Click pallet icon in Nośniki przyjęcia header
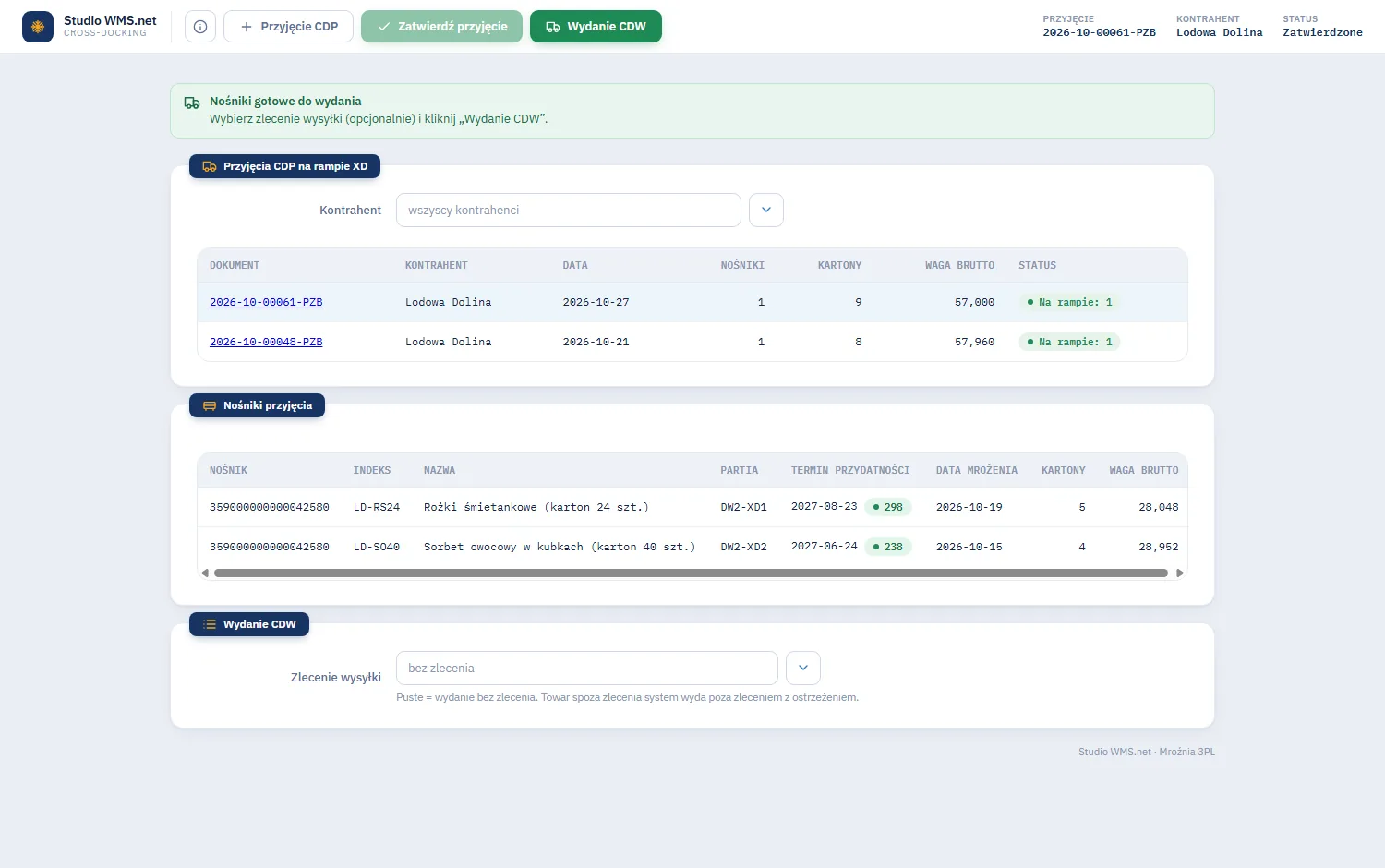The width and height of the screenshot is (1385, 868). pos(210,405)
